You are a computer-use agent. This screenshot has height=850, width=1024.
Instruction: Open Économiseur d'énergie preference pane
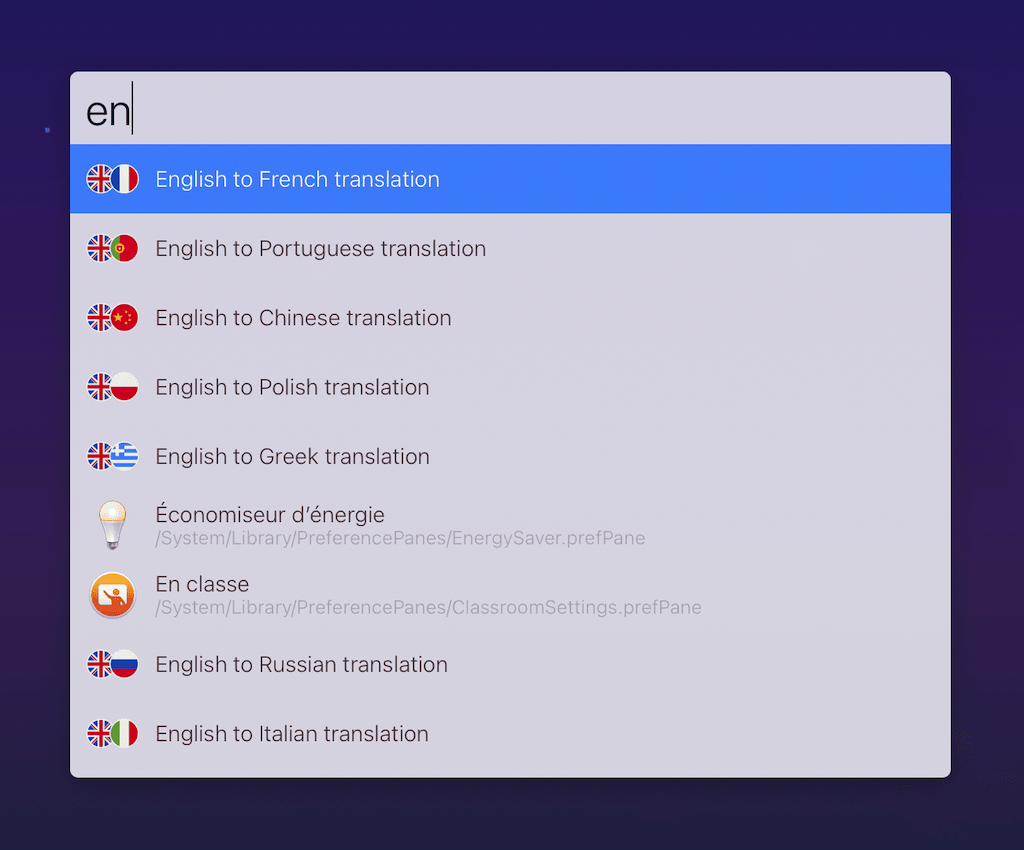[270, 515]
